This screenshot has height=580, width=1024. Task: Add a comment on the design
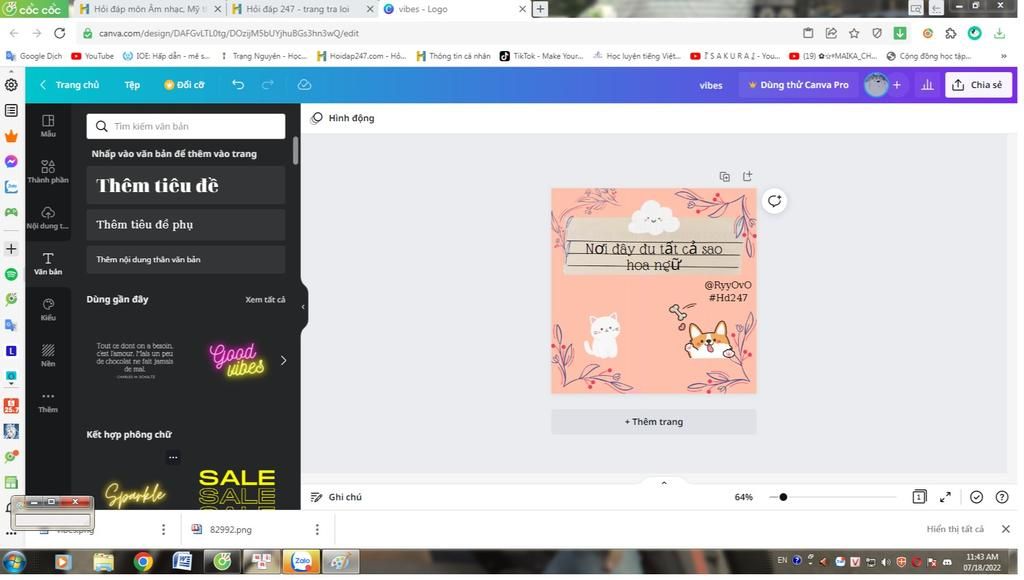coord(775,201)
